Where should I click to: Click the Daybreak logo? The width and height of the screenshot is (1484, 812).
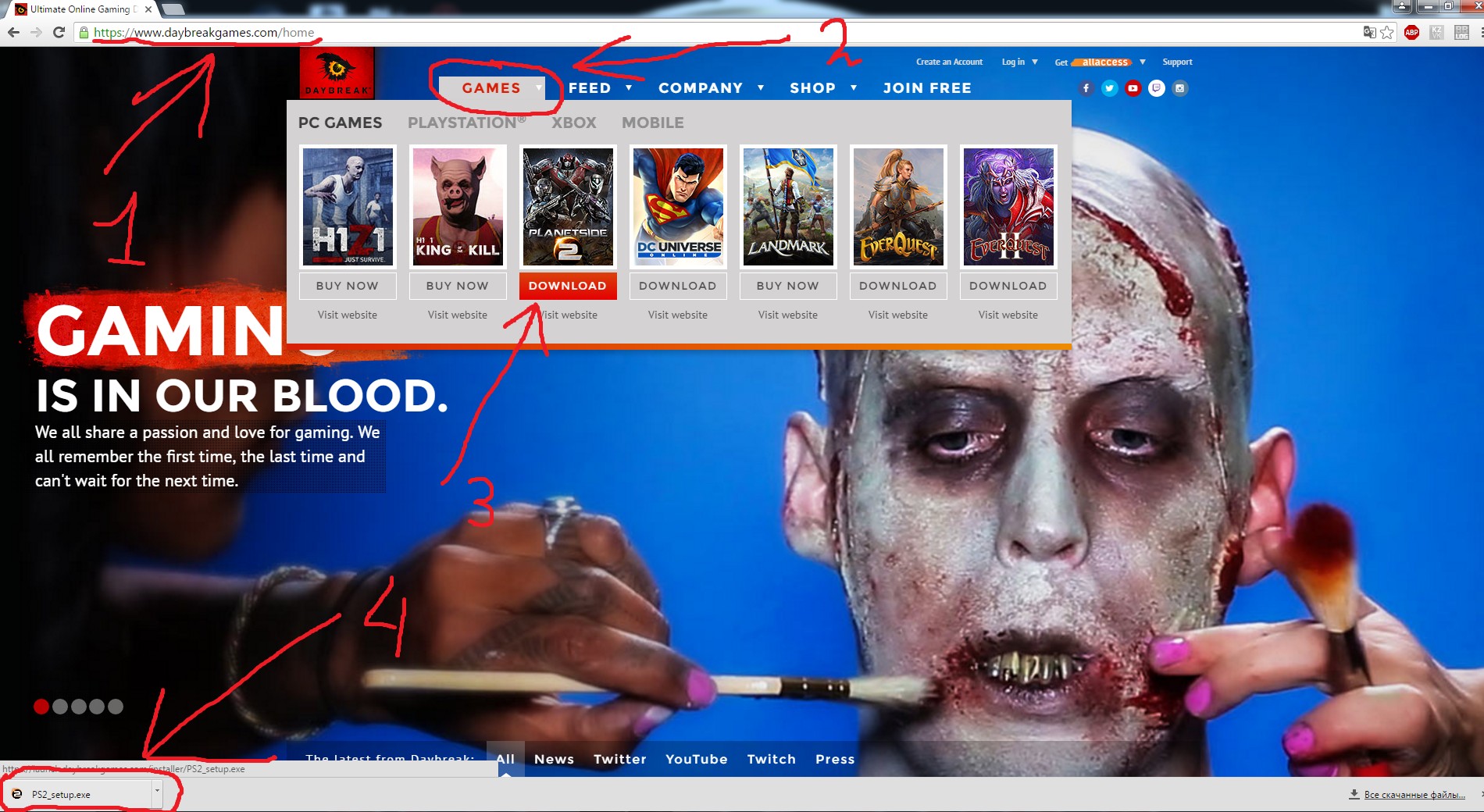pos(337,73)
